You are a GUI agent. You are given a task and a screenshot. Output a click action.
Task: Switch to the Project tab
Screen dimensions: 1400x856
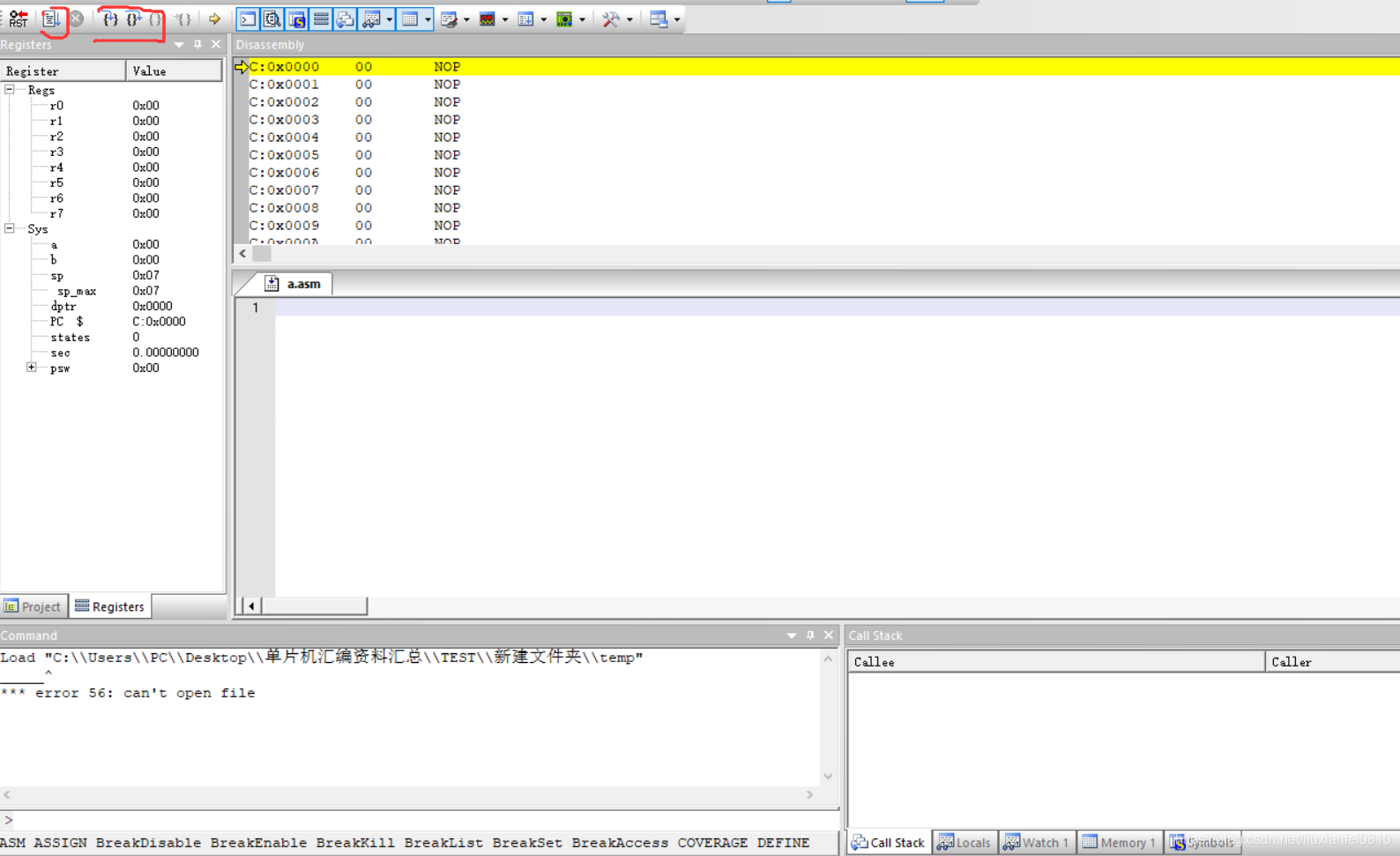(x=34, y=607)
